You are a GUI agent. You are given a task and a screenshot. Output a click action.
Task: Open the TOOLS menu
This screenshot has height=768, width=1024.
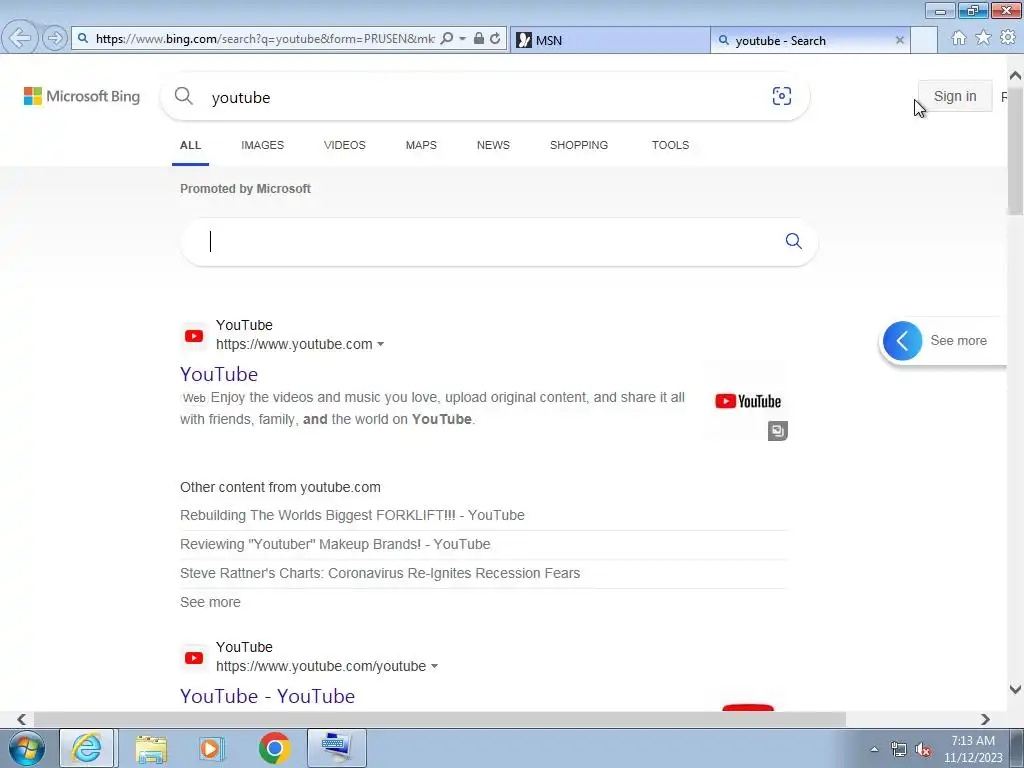pyautogui.click(x=670, y=145)
